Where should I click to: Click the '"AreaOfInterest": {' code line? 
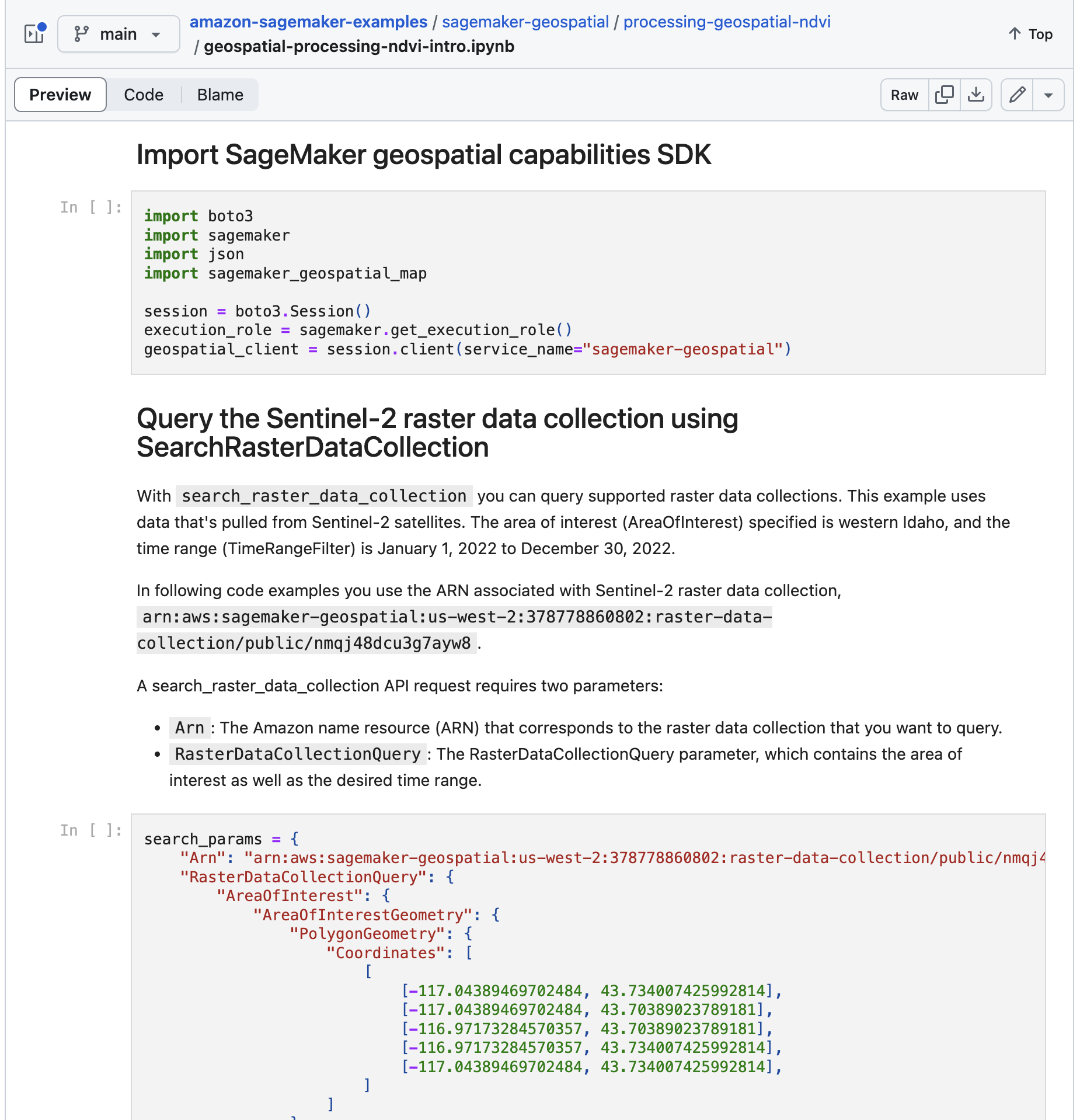(304, 896)
